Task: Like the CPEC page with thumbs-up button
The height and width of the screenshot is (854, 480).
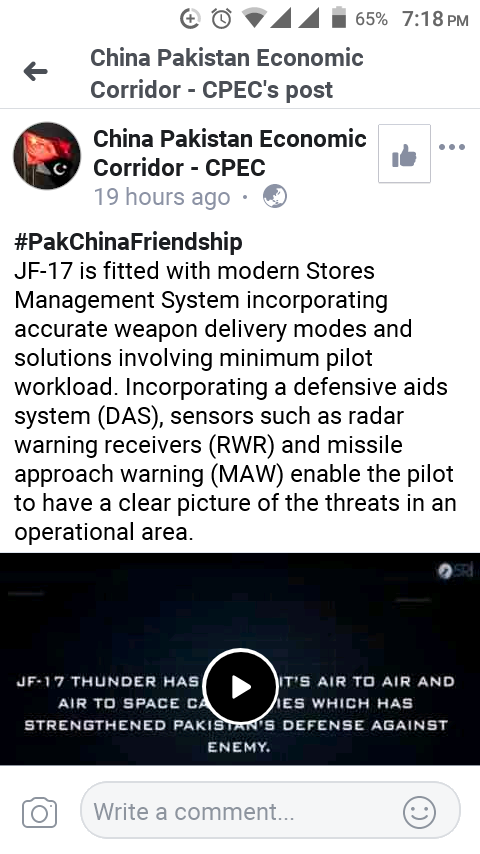Action: 404,154
